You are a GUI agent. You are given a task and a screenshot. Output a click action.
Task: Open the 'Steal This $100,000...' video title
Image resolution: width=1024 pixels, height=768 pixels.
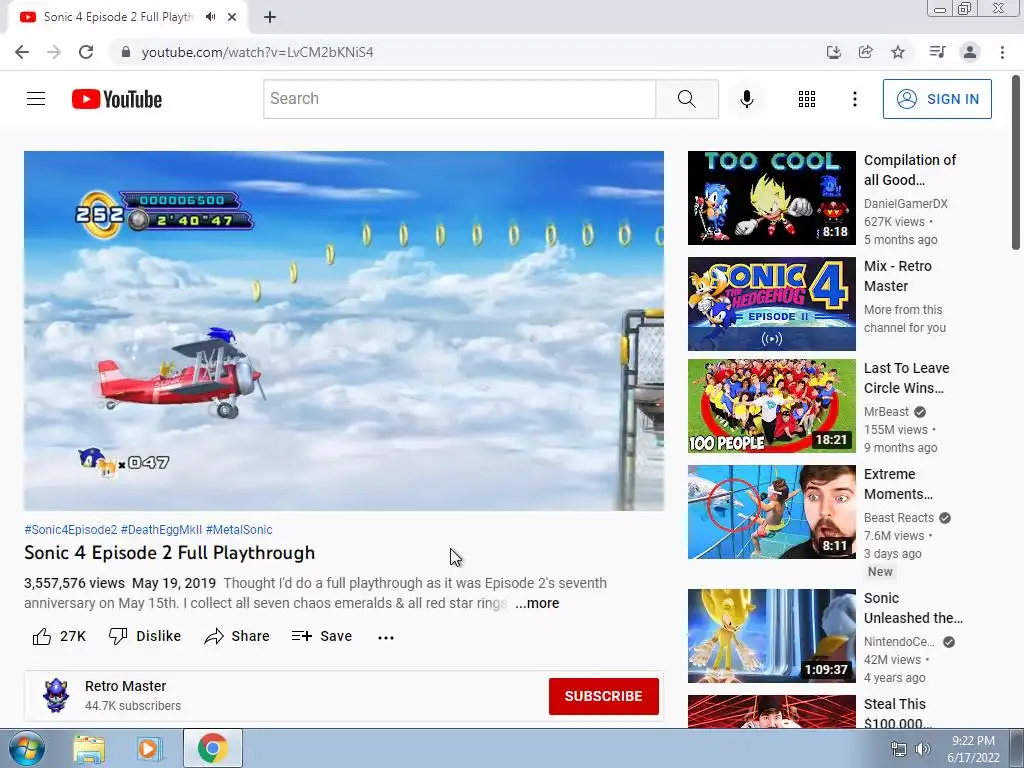(x=897, y=713)
